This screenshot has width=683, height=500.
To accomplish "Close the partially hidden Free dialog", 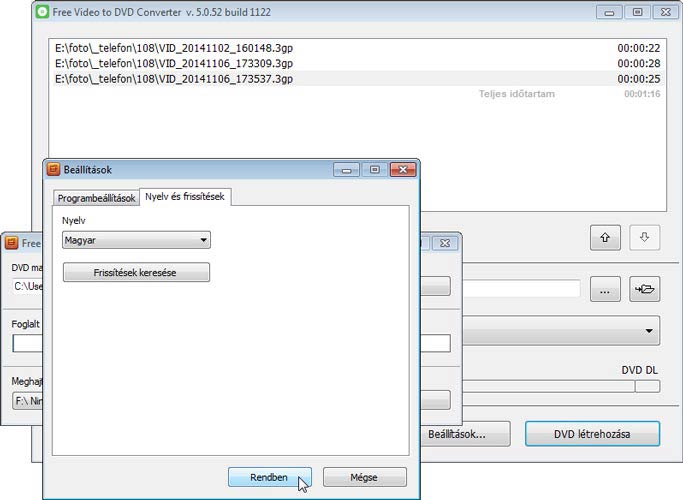I will (x=445, y=243).
